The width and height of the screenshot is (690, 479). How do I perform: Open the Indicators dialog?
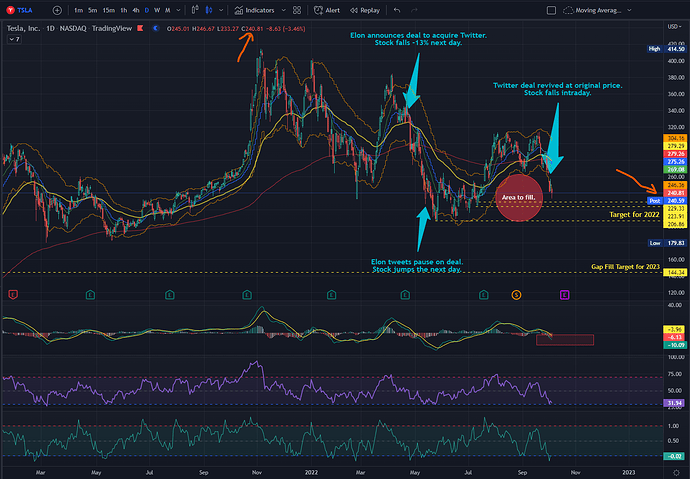click(254, 10)
